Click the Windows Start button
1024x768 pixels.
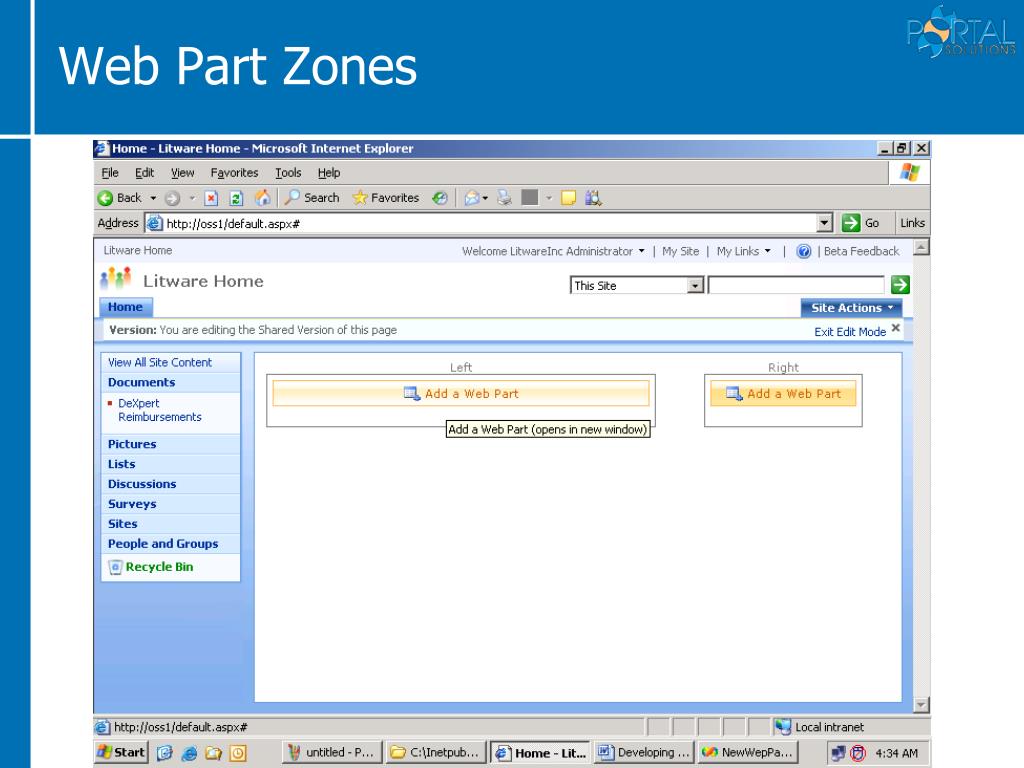click(x=121, y=752)
